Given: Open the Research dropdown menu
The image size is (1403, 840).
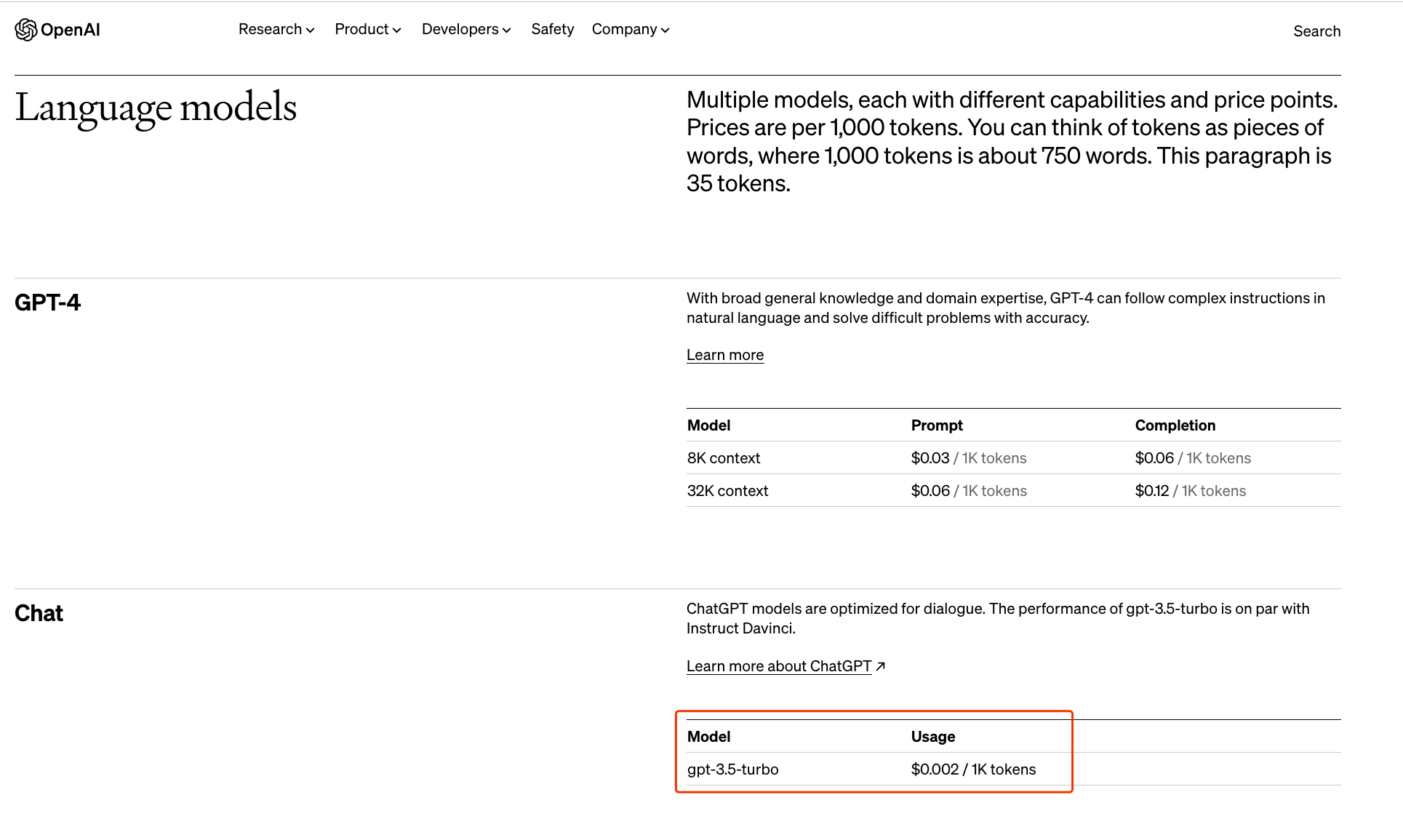Looking at the screenshot, I should click(x=276, y=29).
